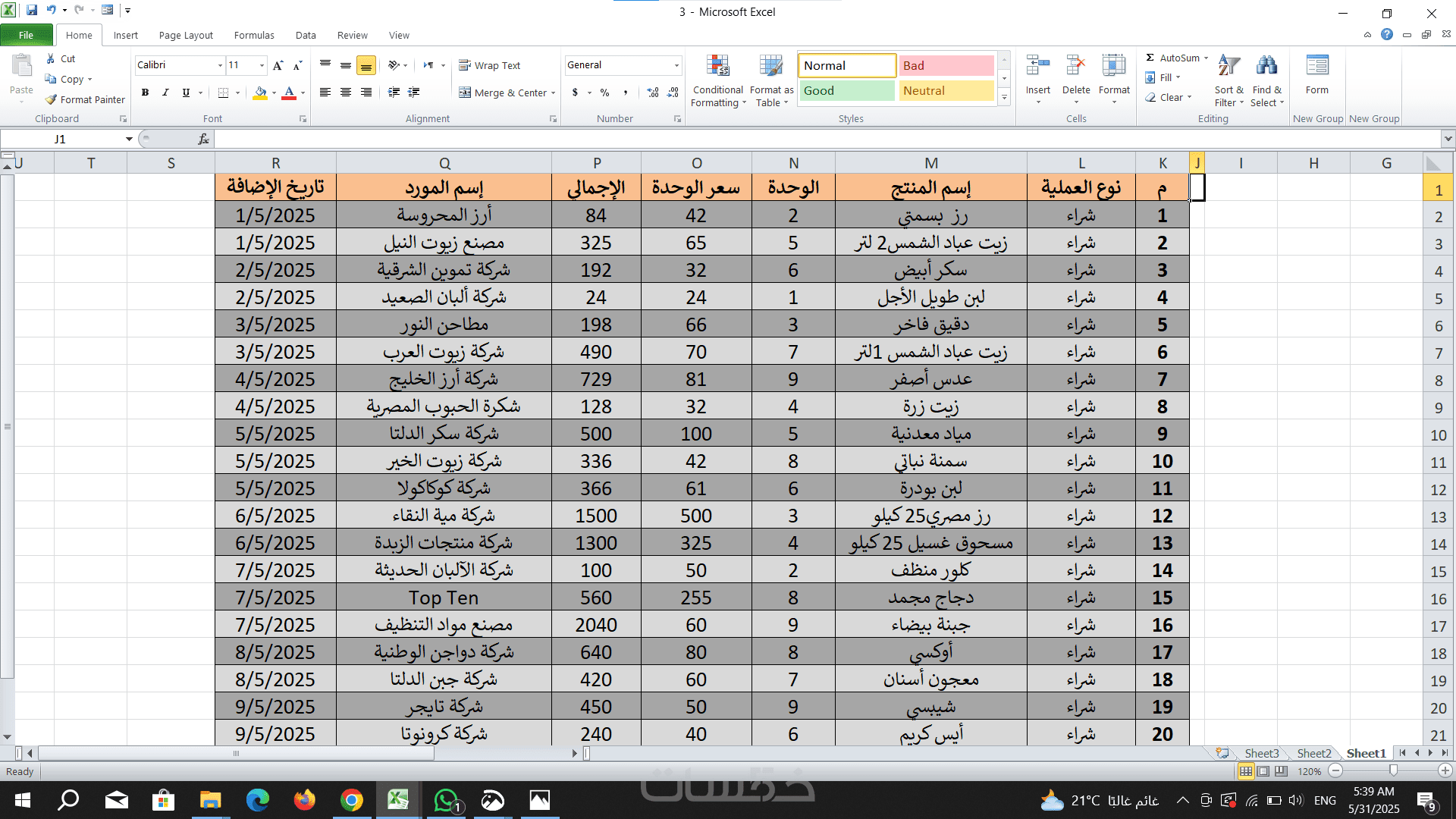Click the Format Painter brush icon
This screenshot has width=1456, height=819.
pos(51,99)
